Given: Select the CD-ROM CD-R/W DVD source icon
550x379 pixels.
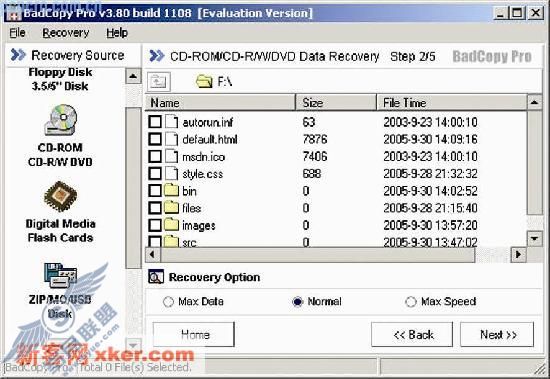Looking at the screenshot, I should 61,120.
